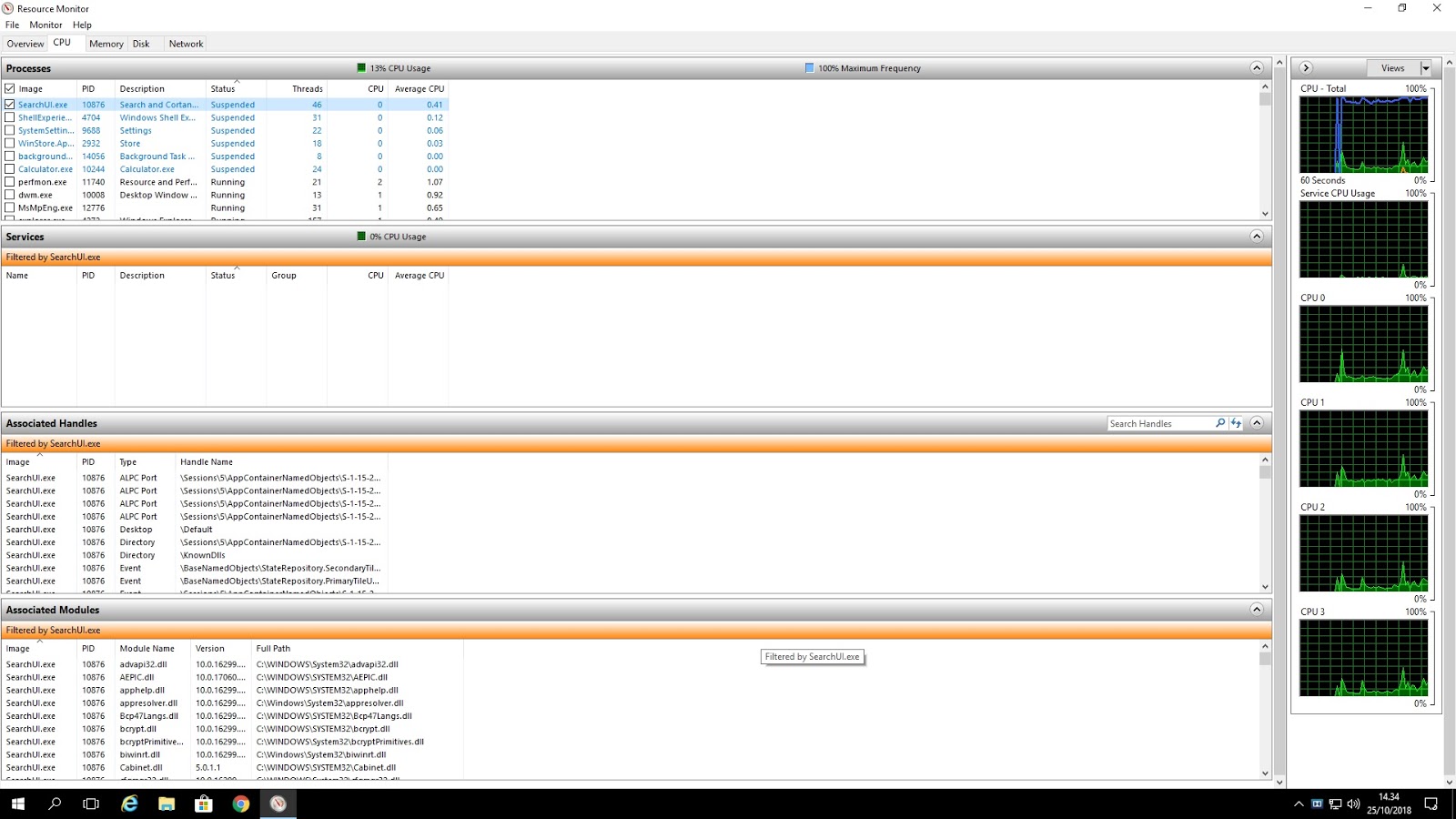Select the CPU - Total graph

(1364, 135)
